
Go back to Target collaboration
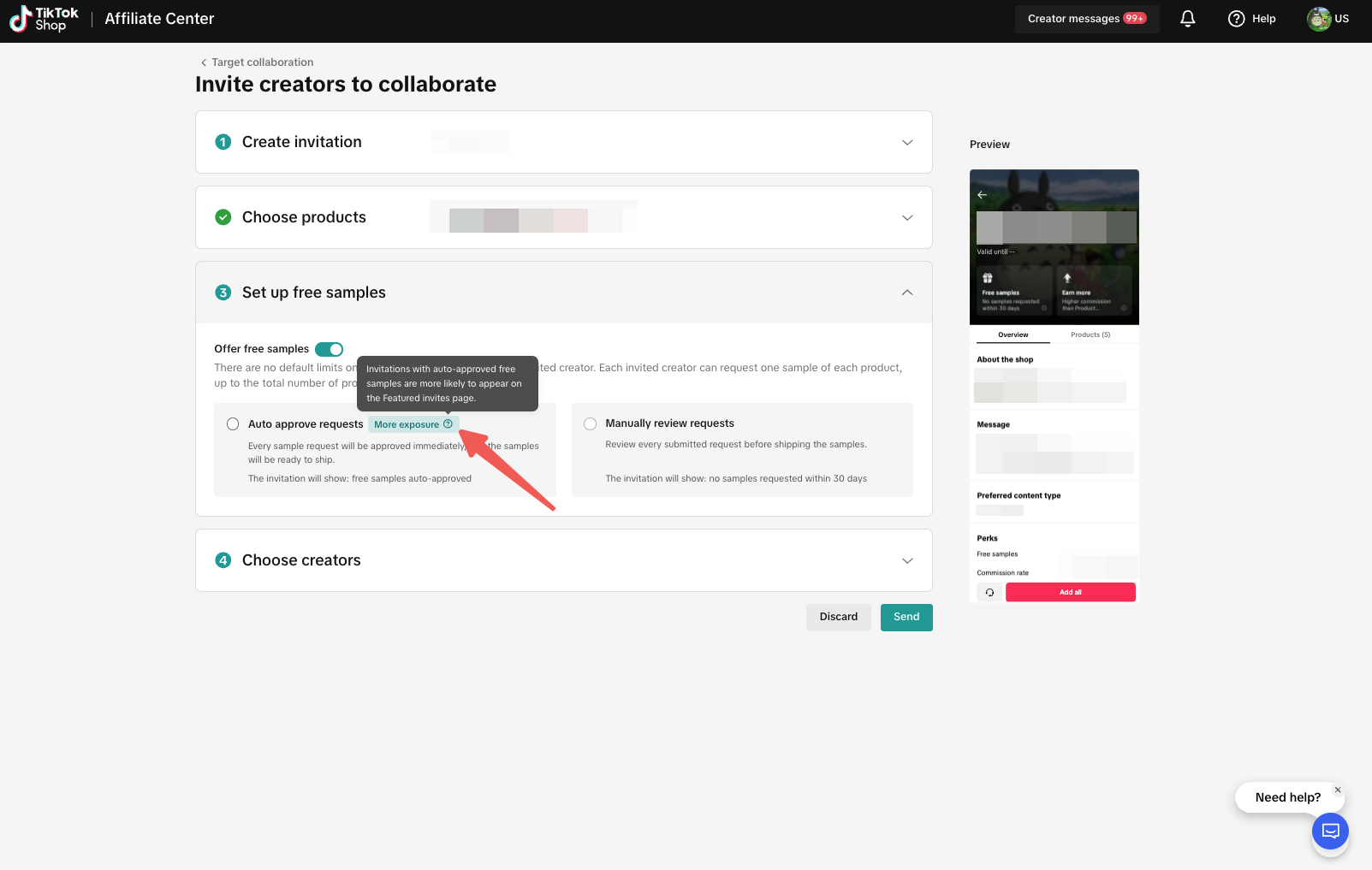point(257,62)
